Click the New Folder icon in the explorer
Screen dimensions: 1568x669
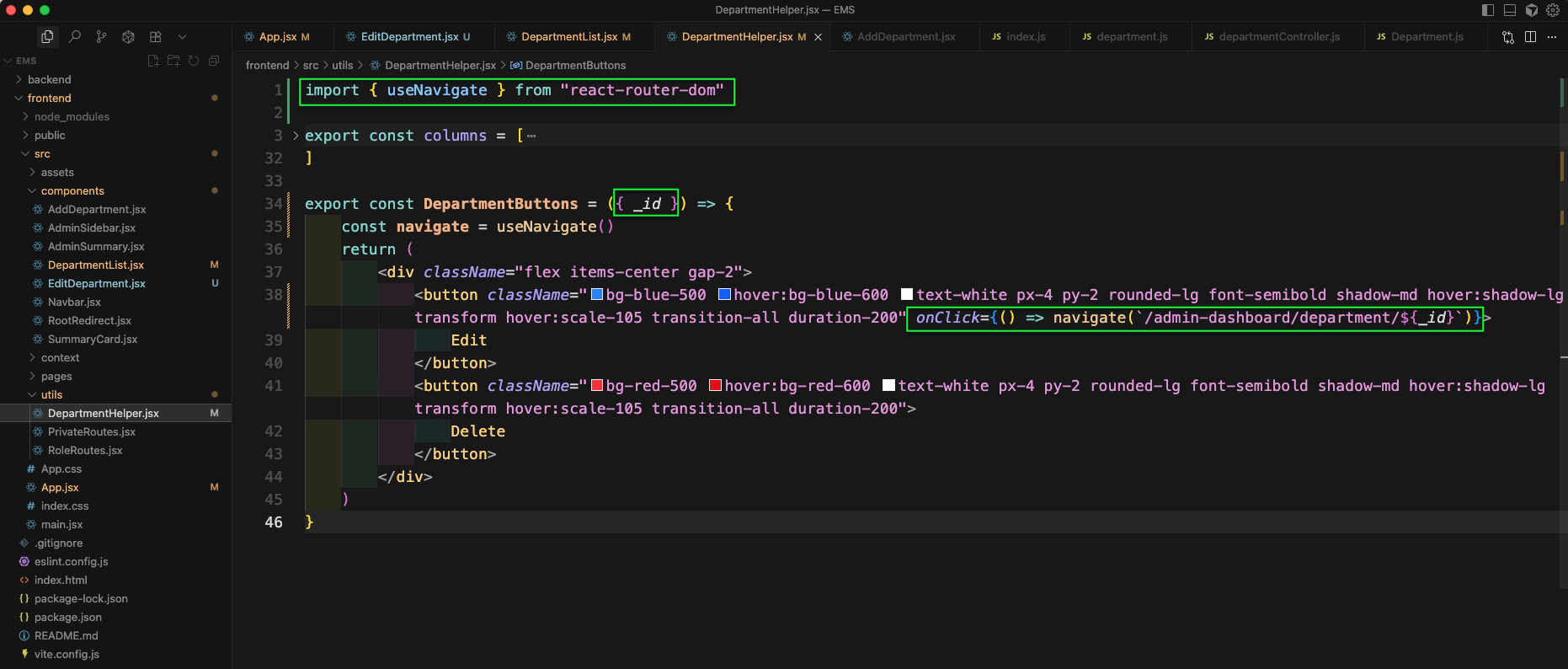(173, 61)
